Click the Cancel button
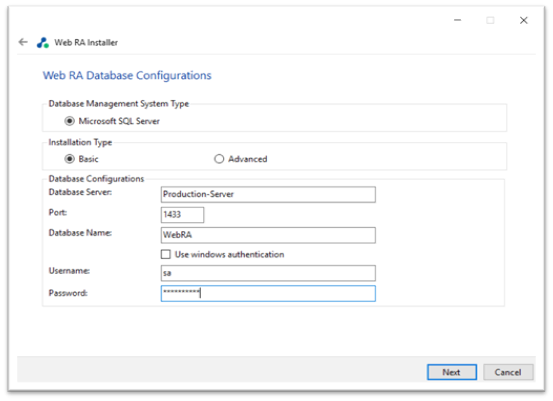 (x=508, y=372)
